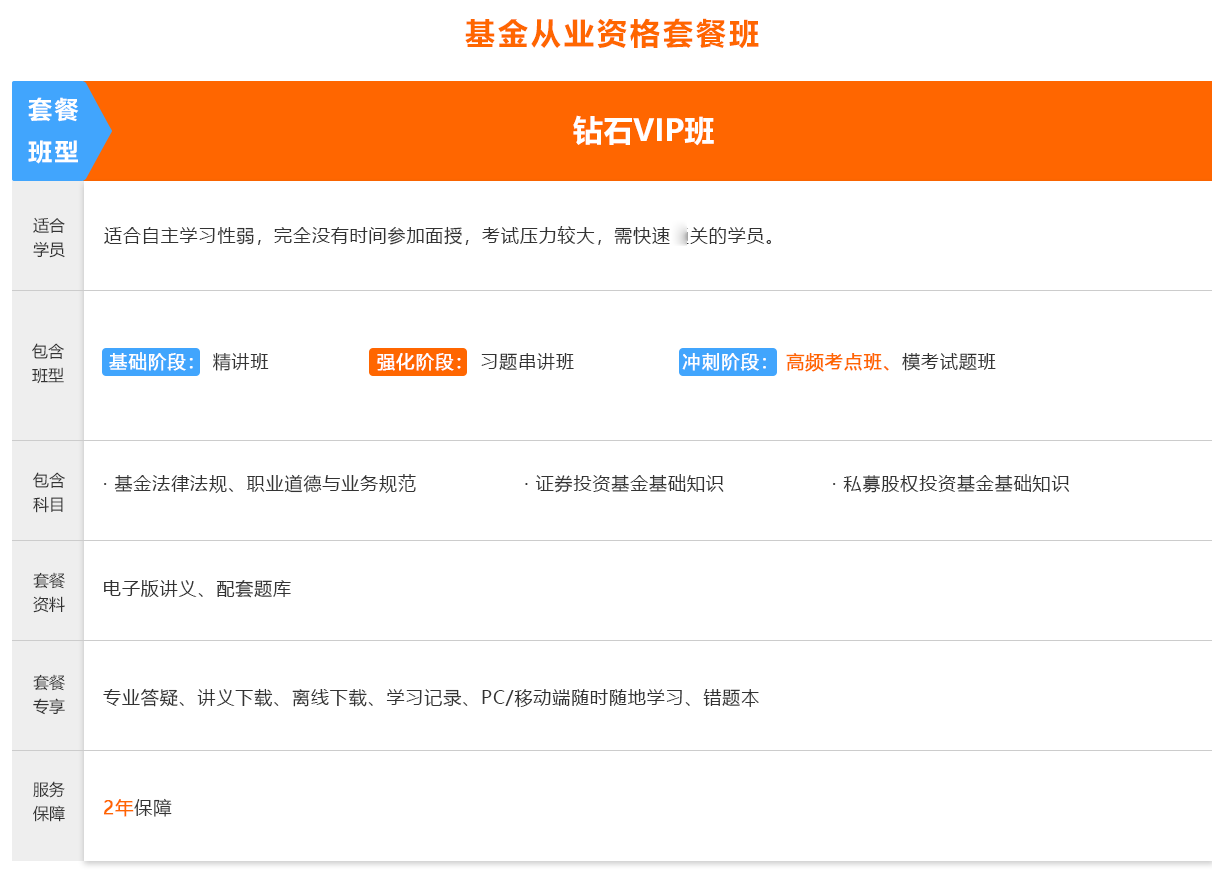Click the 模考试题班 text
1216x873 pixels.
click(x=949, y=362)
